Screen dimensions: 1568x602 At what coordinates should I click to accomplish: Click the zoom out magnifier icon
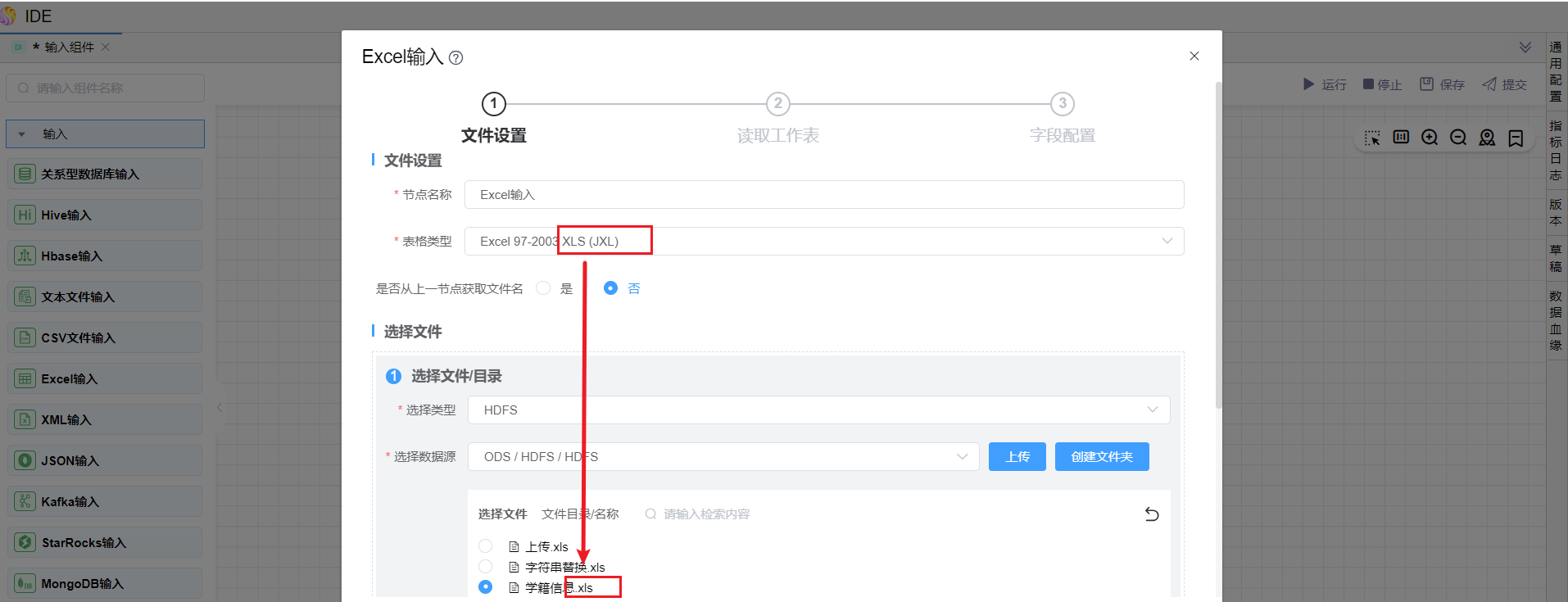[1458, 138]
